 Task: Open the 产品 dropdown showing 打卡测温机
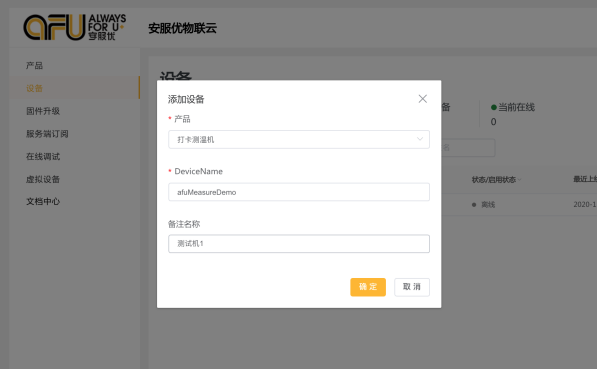pos(299,139)
